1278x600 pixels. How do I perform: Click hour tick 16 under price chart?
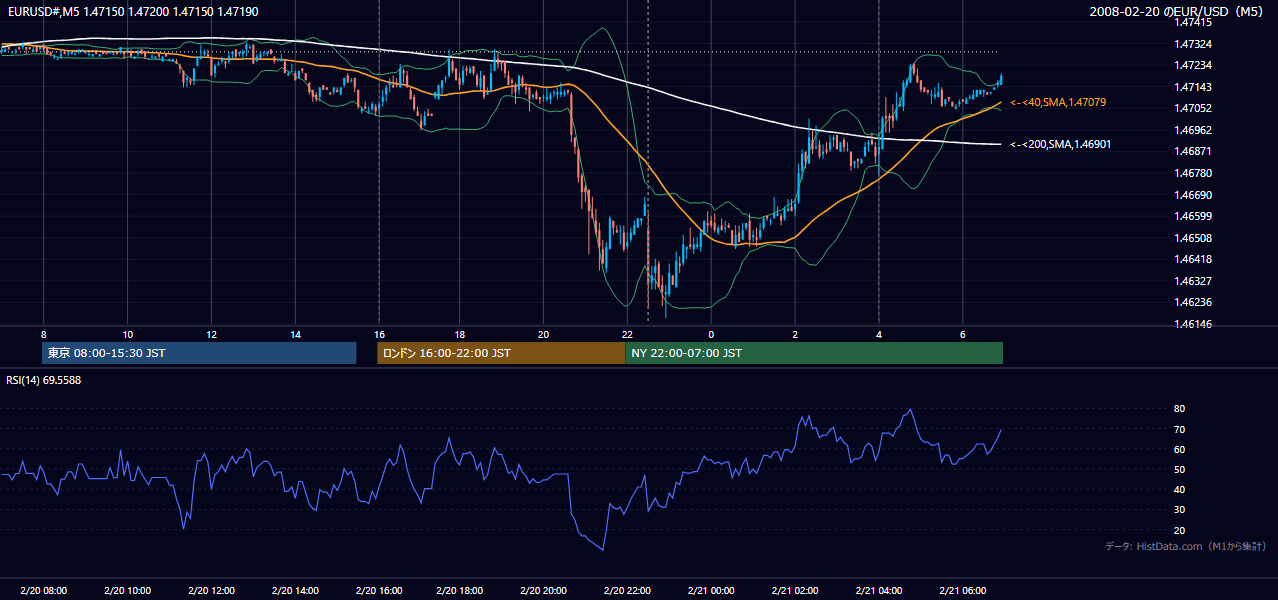coord(379,334)
